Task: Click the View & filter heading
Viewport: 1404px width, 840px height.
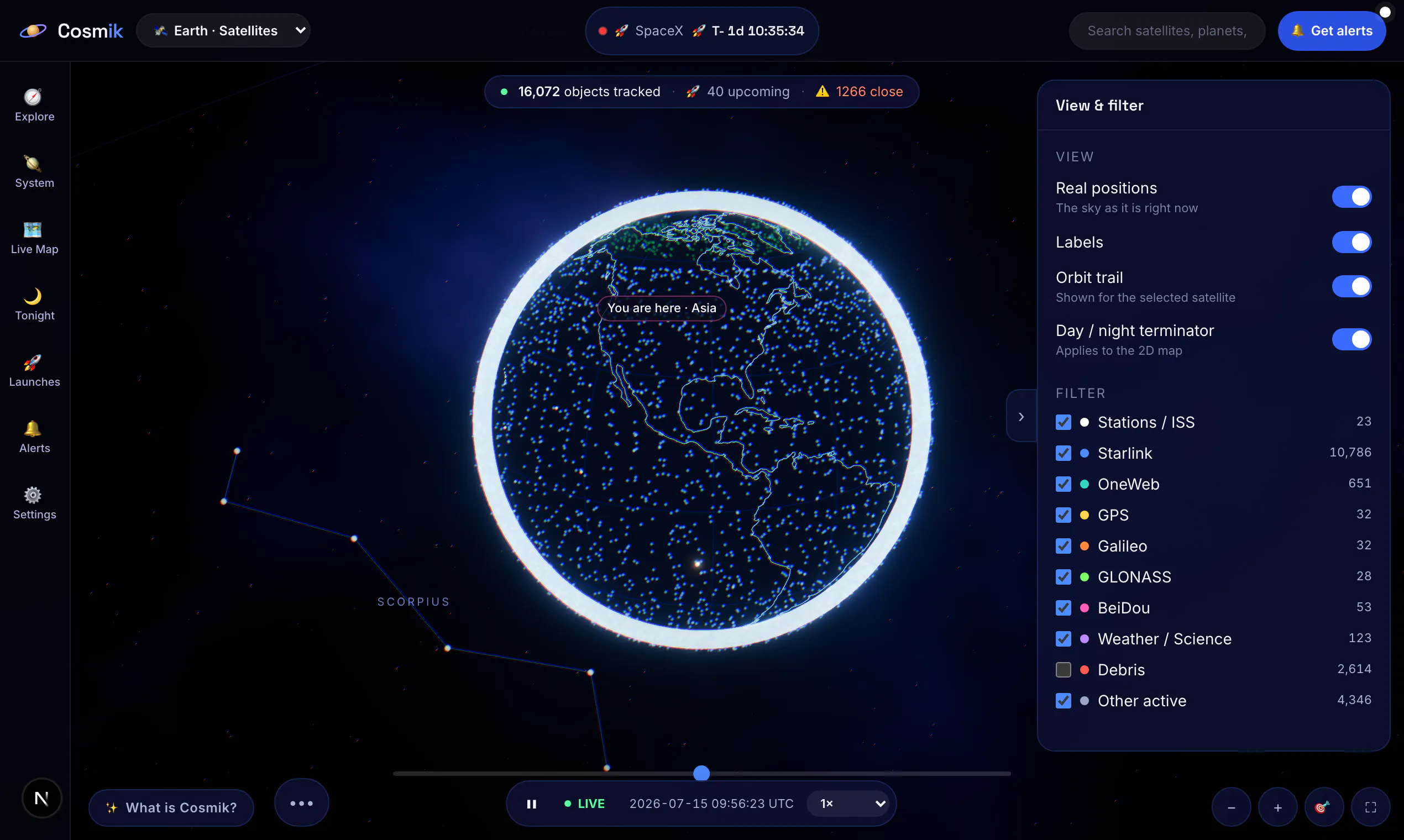Action: [x=1099, y=106]
